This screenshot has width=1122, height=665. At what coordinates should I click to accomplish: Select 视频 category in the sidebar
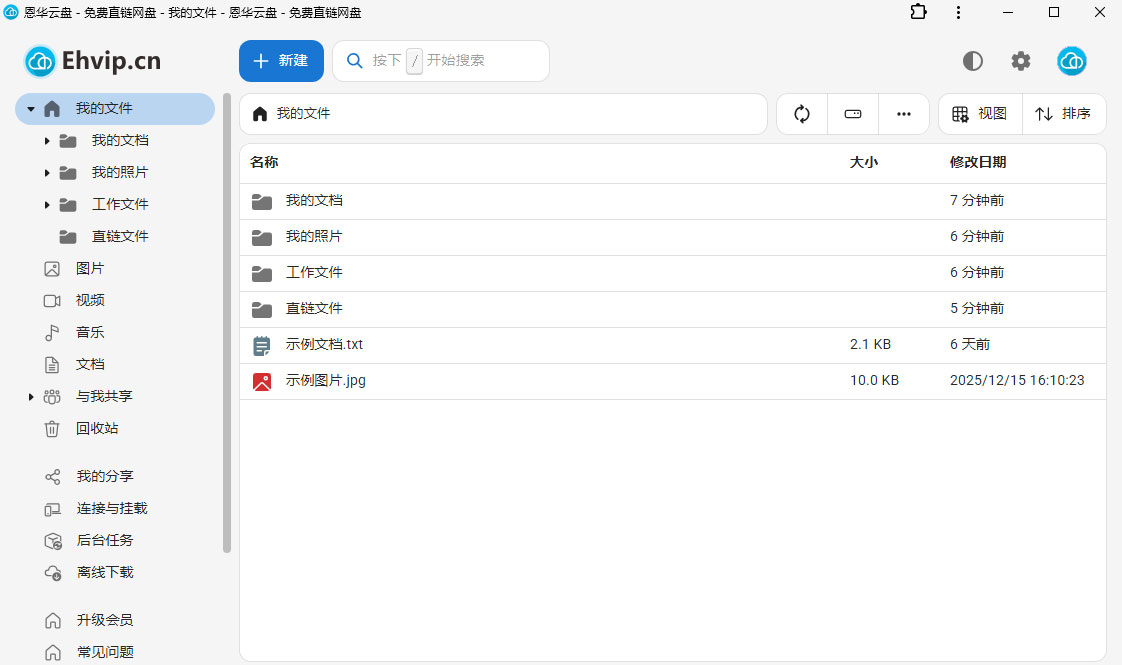90,300
